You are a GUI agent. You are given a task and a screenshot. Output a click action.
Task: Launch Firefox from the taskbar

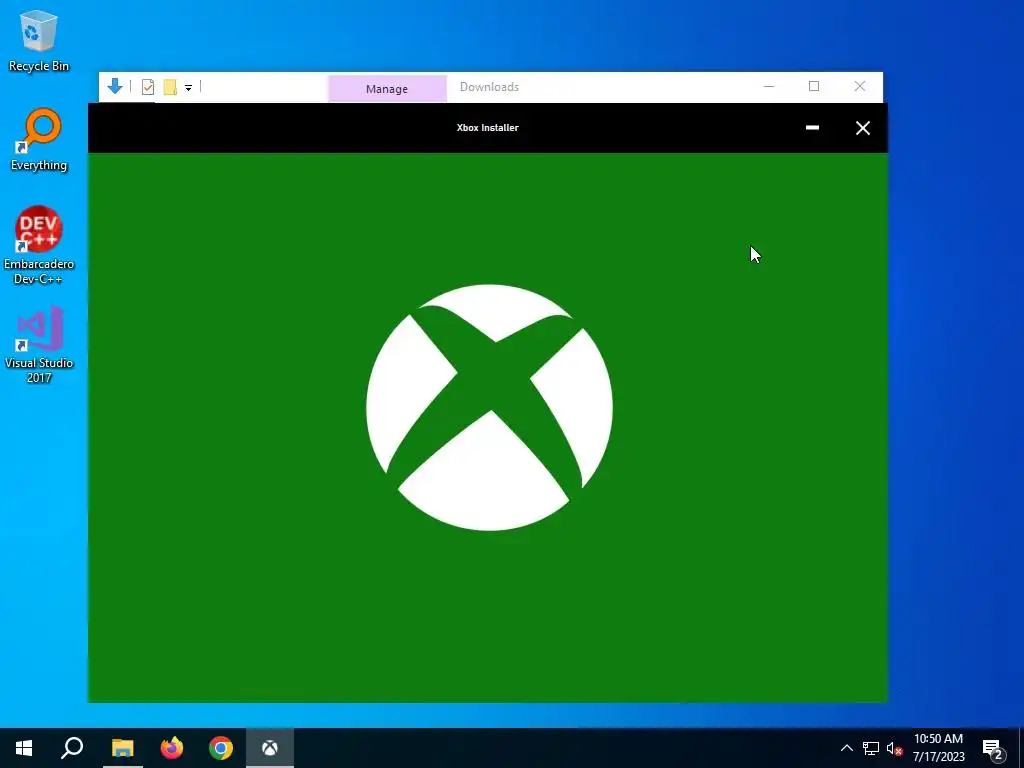click(x=172, y=748)
